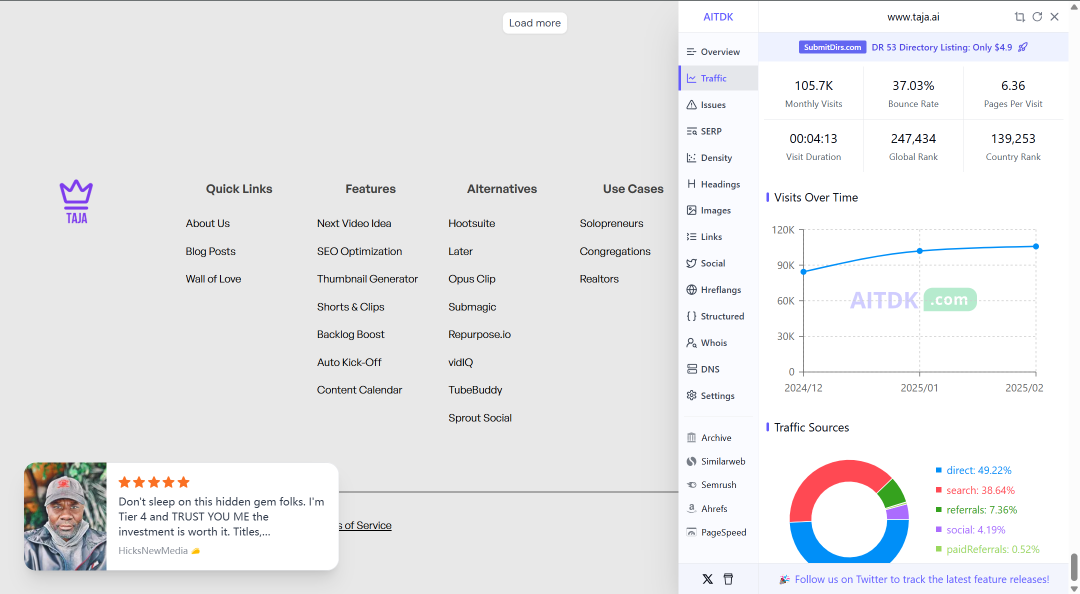Open the Blog Posts footer link
Image resolution: width=1080 pixels, height=594 pixels.
[210, 252]
